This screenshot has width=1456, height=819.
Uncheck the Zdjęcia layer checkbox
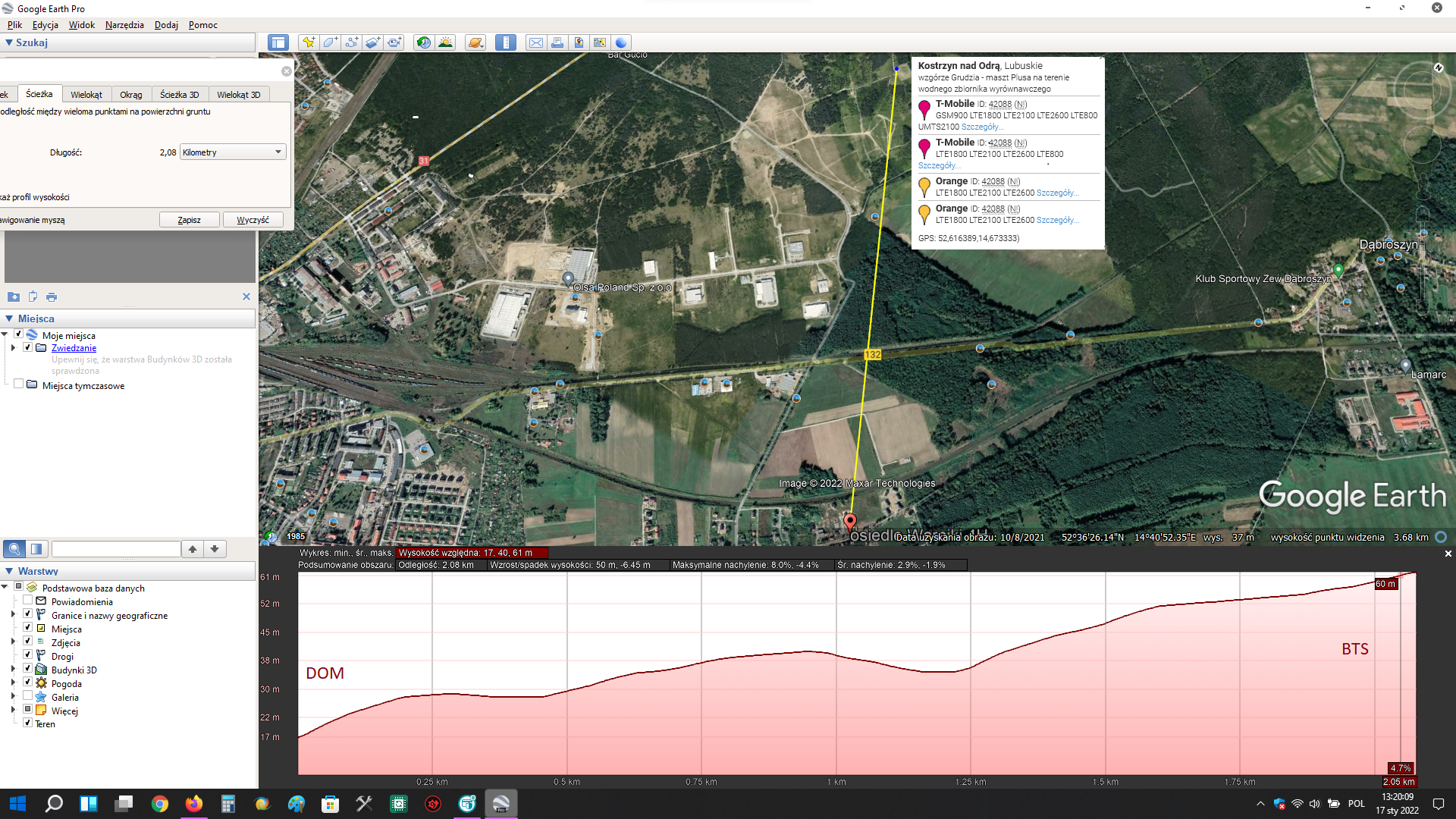click(27, 642)
